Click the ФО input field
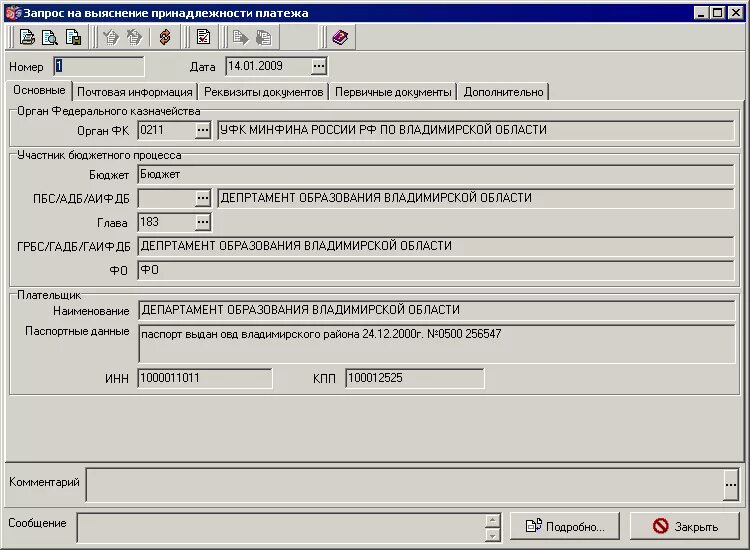 436,270
